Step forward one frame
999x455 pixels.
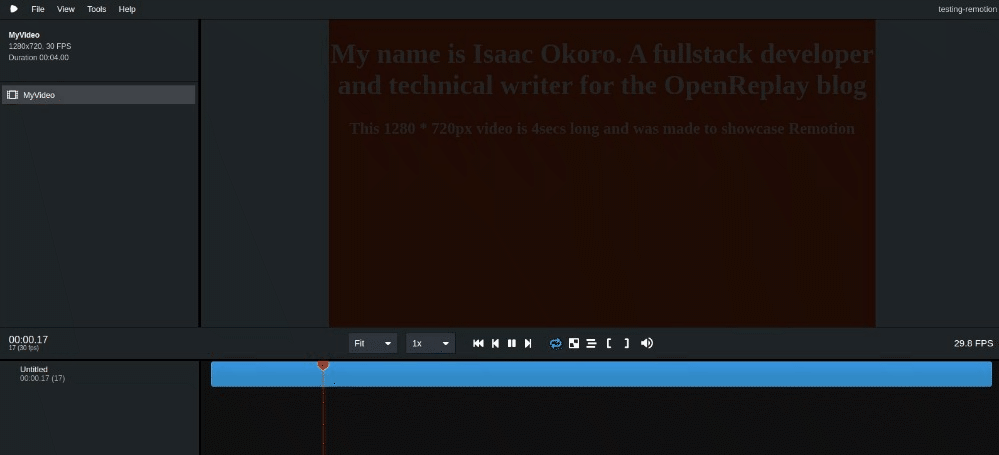[528, 343]
